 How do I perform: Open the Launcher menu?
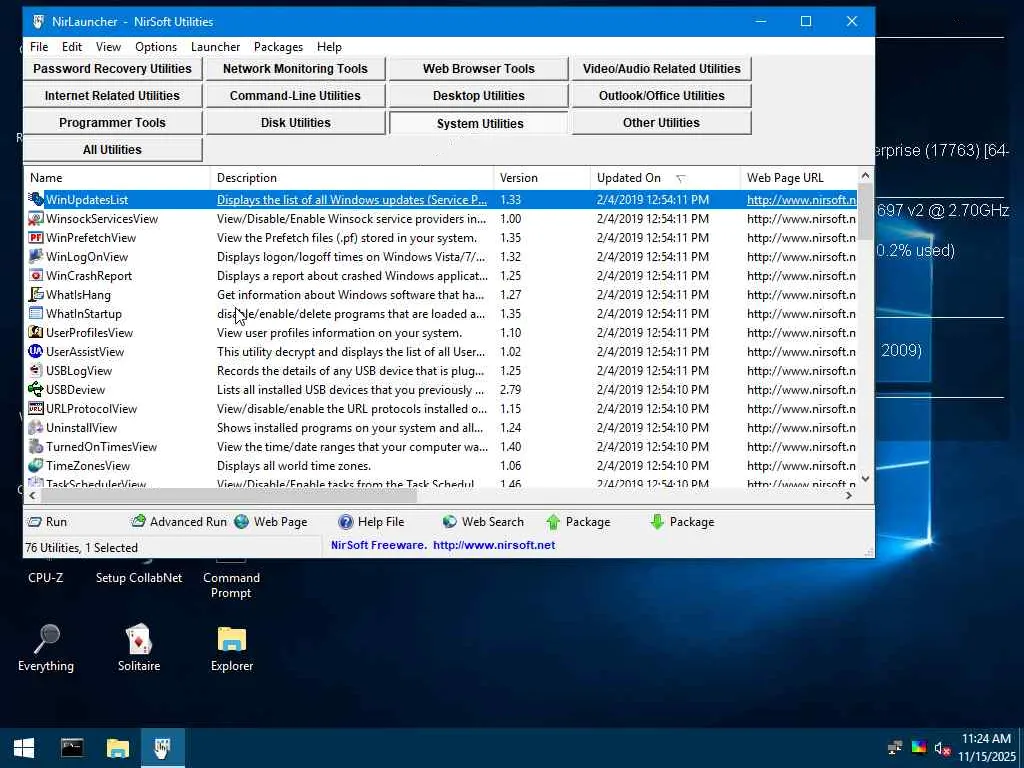click(x=216, y=47)
